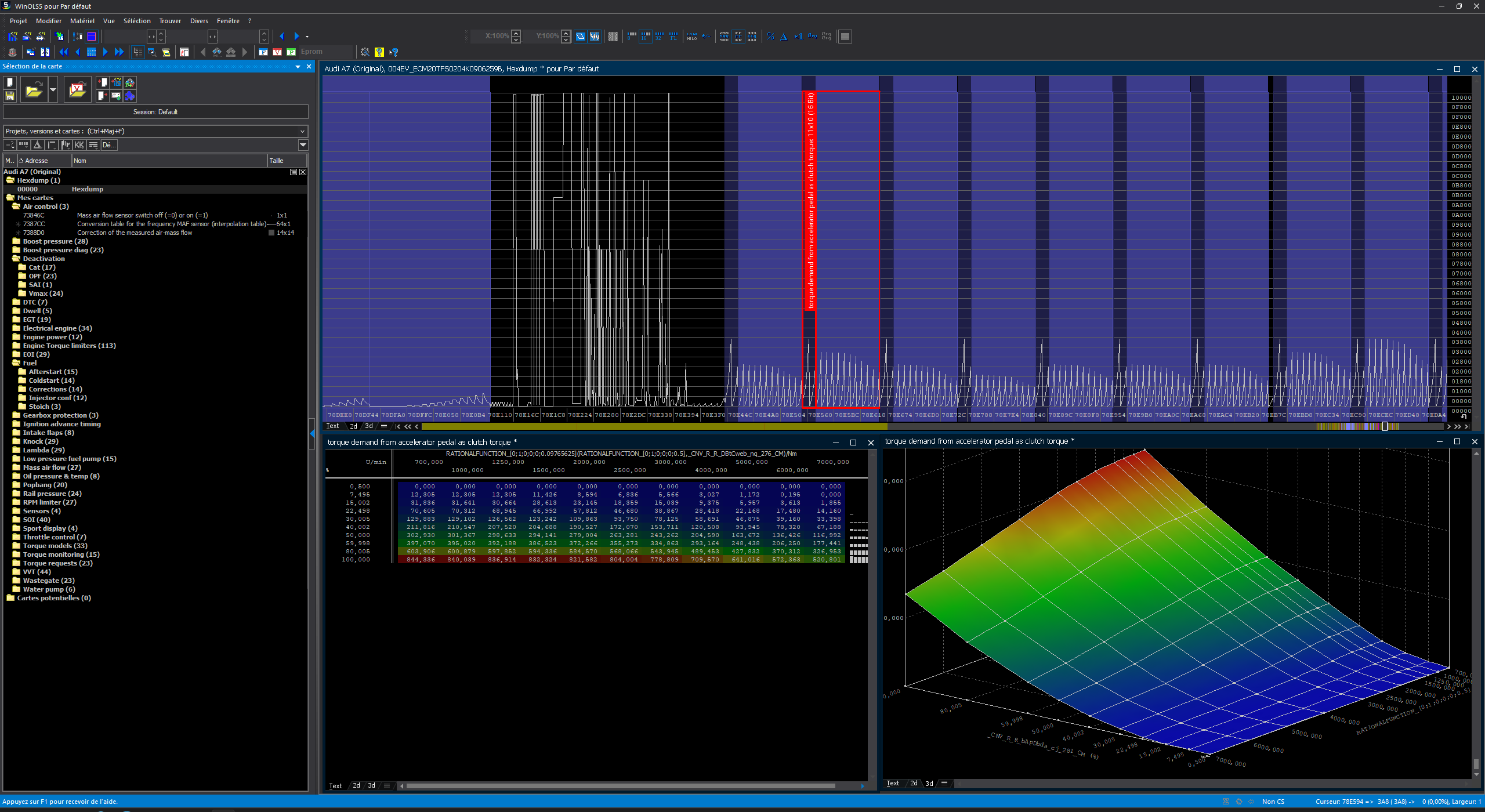Click the Delta comparison icon in the toolbar
The image size is (1485, 812).
tap(784, 37)
